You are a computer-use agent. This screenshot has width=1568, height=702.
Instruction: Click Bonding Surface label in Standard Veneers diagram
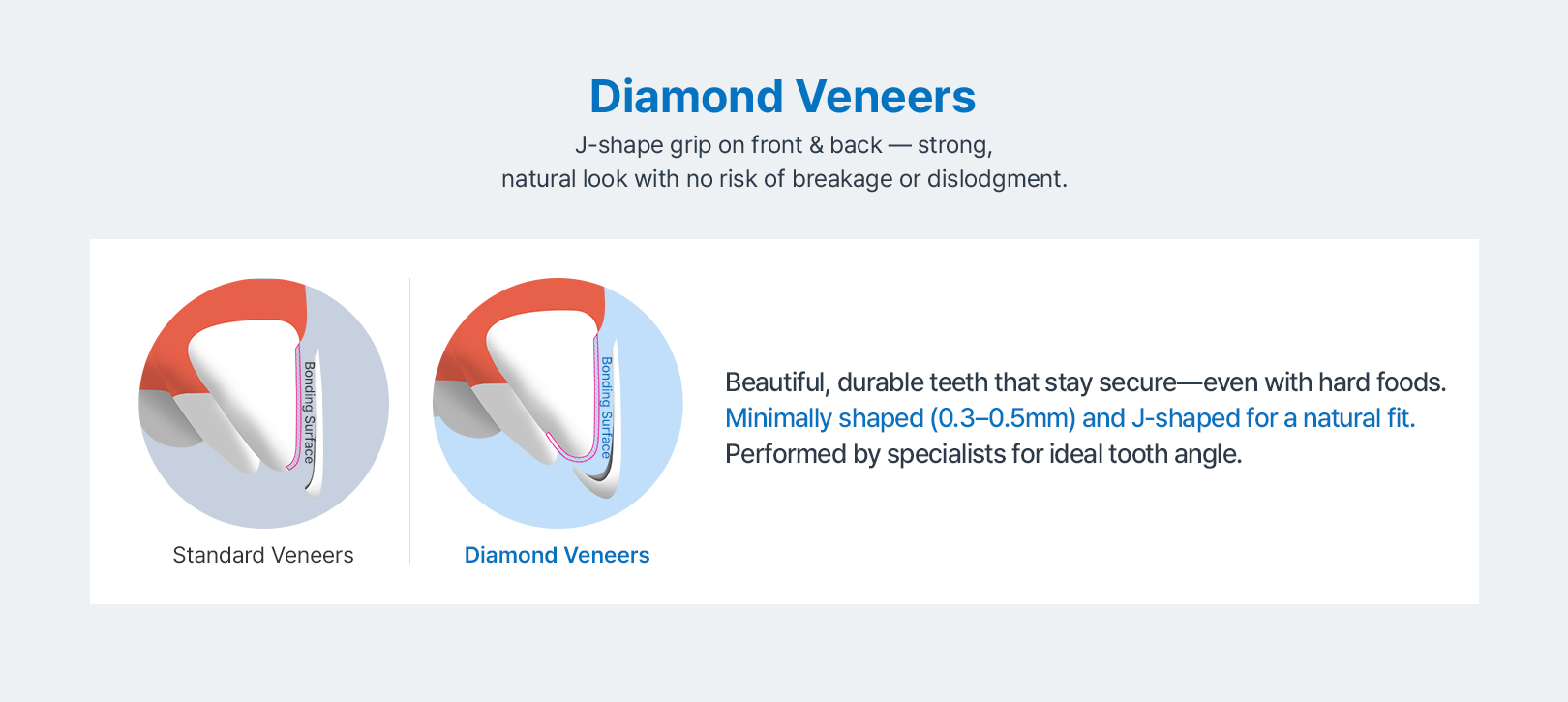(x=309, y=412)
